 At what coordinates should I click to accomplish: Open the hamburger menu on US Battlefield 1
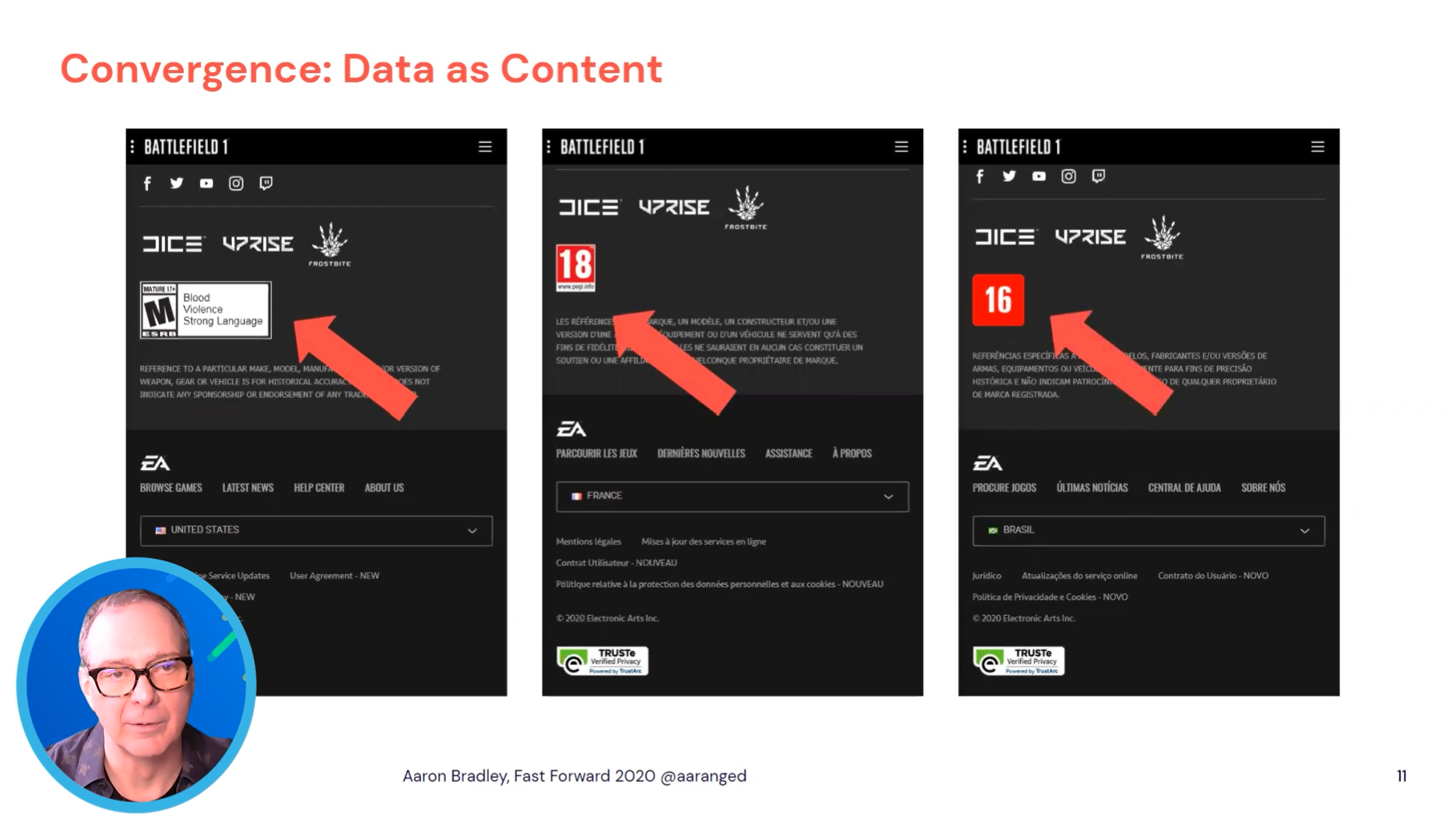(x=487, y=146)
